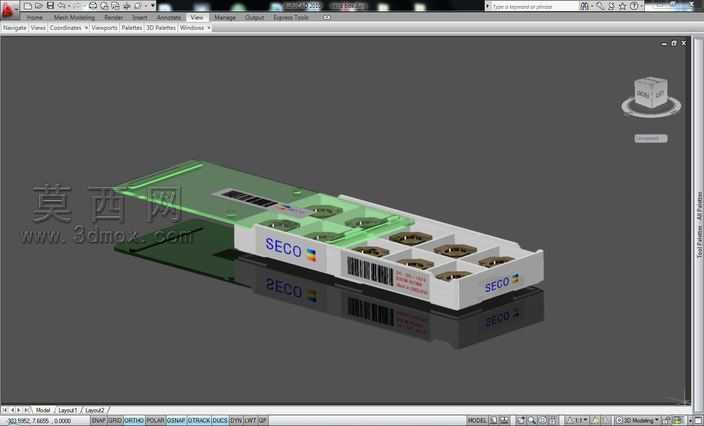The width and height of the screenshot is (704, 426).
Task: Toggle OTRACK in status bar
Action: pos(198,421)
